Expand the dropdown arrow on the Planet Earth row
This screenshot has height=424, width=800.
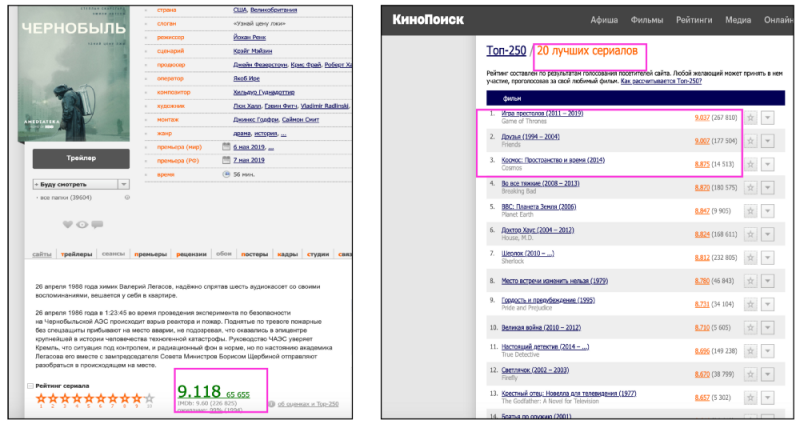[x=768, y=211]
